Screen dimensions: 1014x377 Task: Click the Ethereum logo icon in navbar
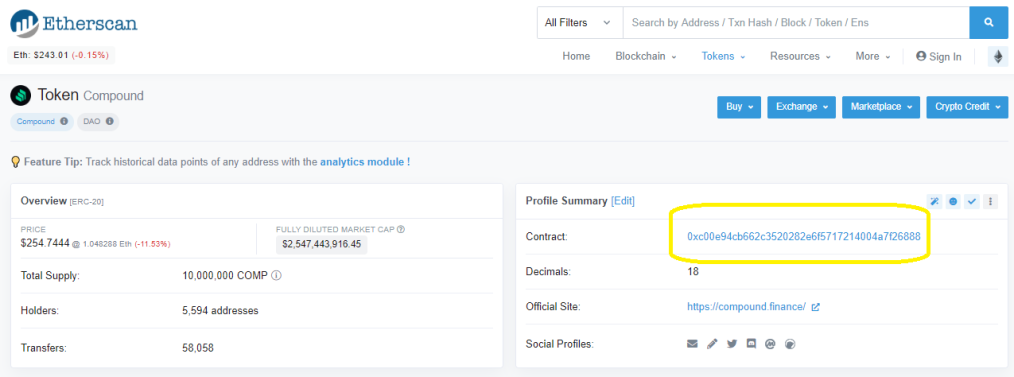pos(998,57)
